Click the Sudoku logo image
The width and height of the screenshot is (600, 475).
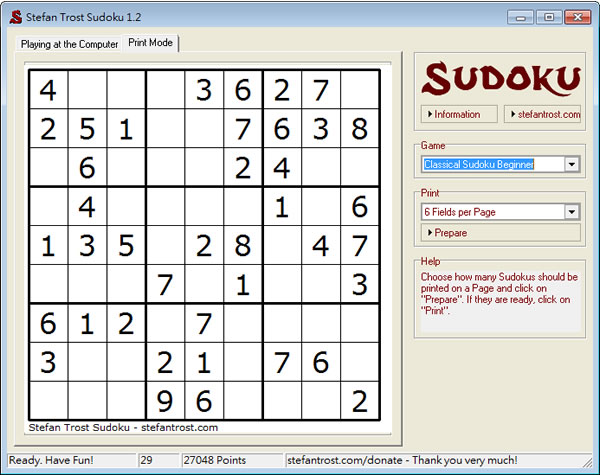(501, 79)
